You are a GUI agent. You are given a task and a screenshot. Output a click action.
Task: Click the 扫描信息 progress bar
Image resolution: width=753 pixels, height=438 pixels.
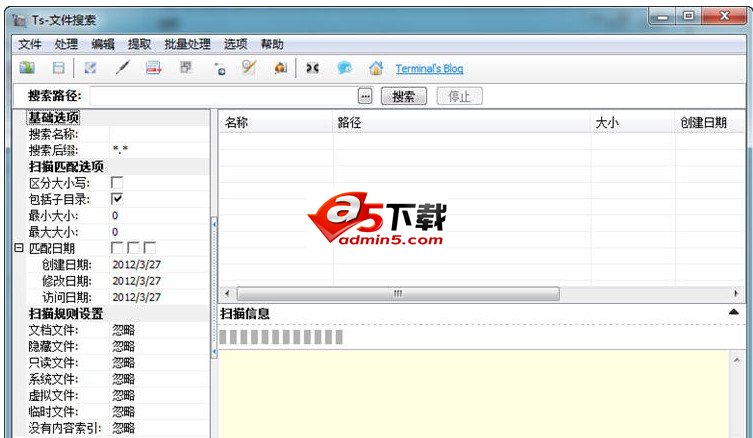281,337
